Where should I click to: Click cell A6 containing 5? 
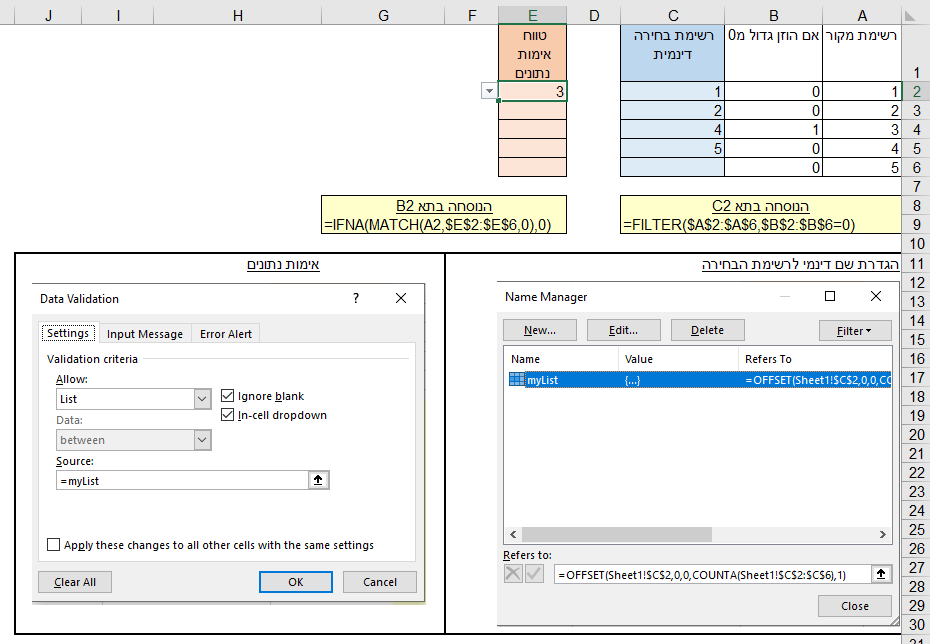pyautogui.click(x=862, y=167)
